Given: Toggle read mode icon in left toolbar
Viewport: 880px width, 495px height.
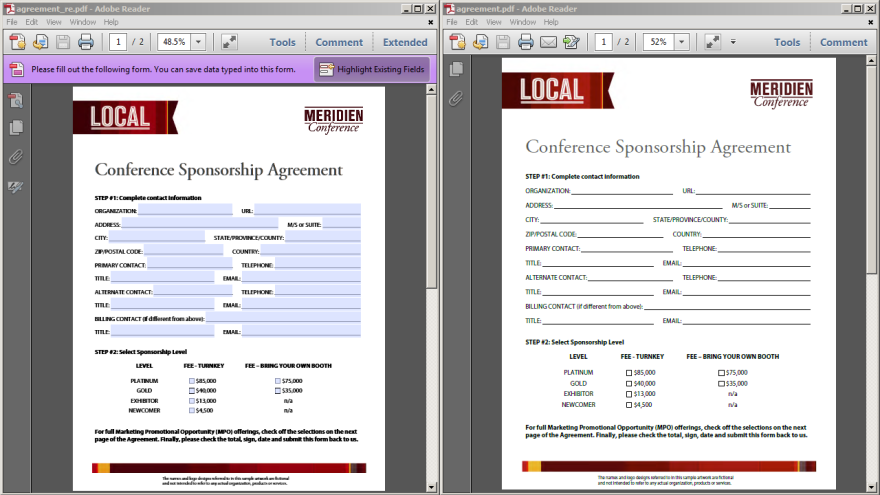Looking at the screenshot, I should (229, 42).
